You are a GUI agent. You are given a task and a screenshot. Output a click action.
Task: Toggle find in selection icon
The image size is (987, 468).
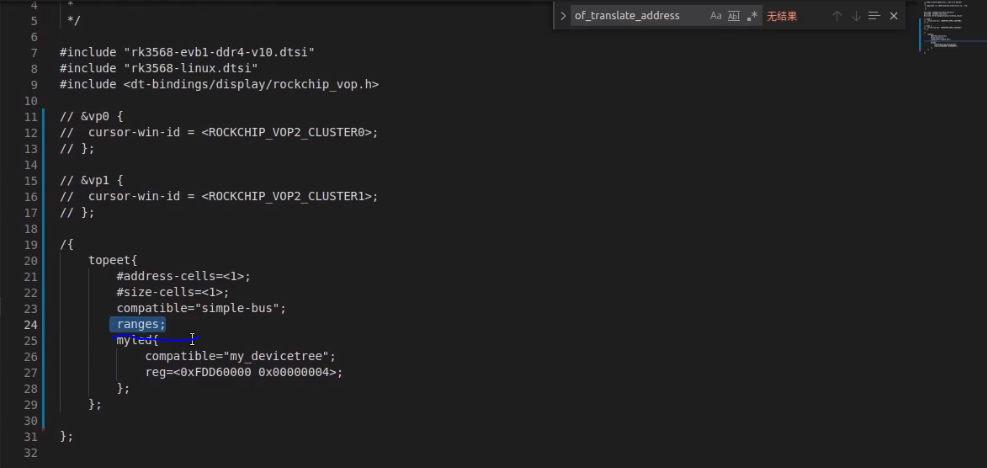click(x=874, y=16)
